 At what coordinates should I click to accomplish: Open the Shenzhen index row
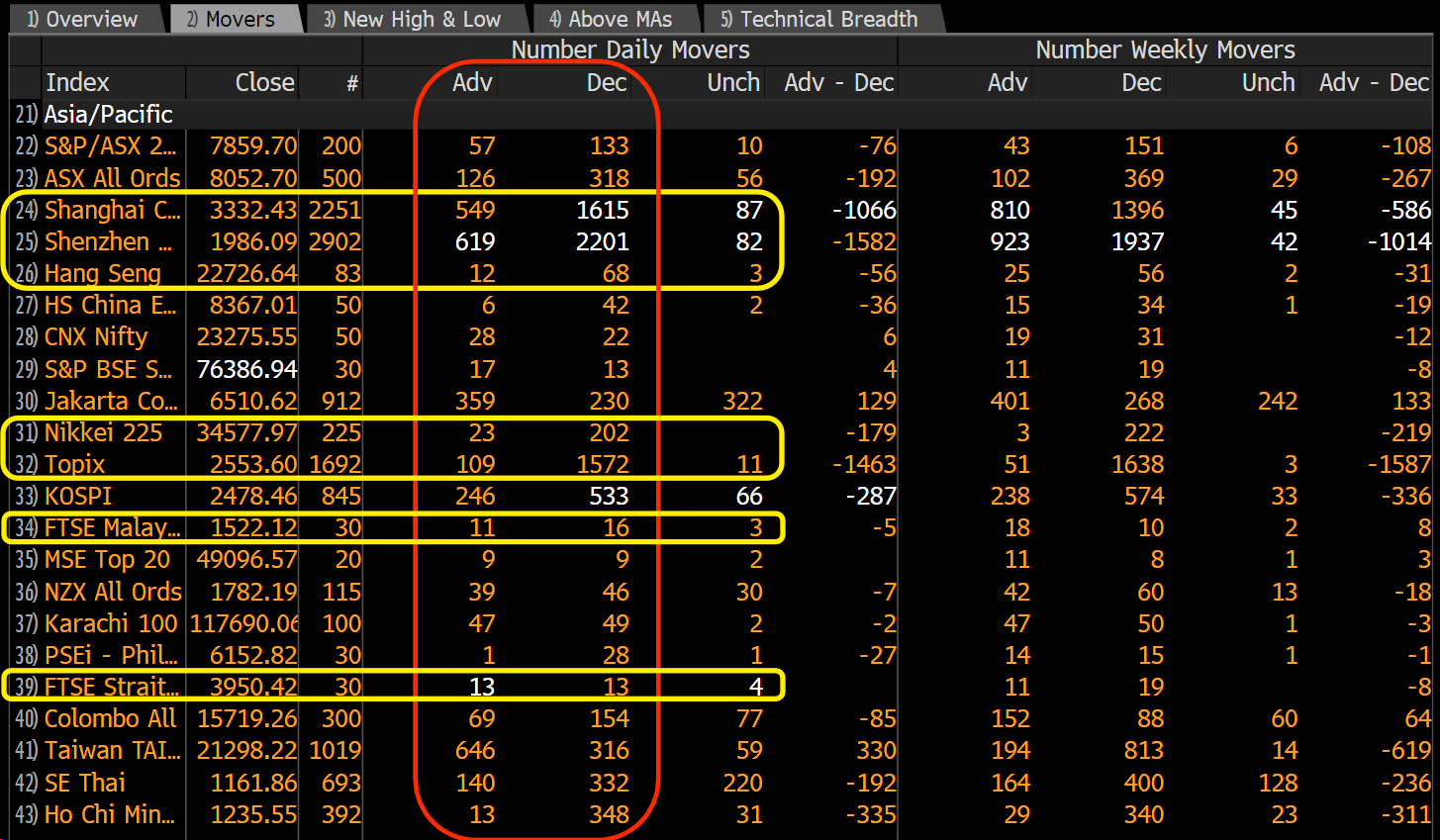click(108, 241)
